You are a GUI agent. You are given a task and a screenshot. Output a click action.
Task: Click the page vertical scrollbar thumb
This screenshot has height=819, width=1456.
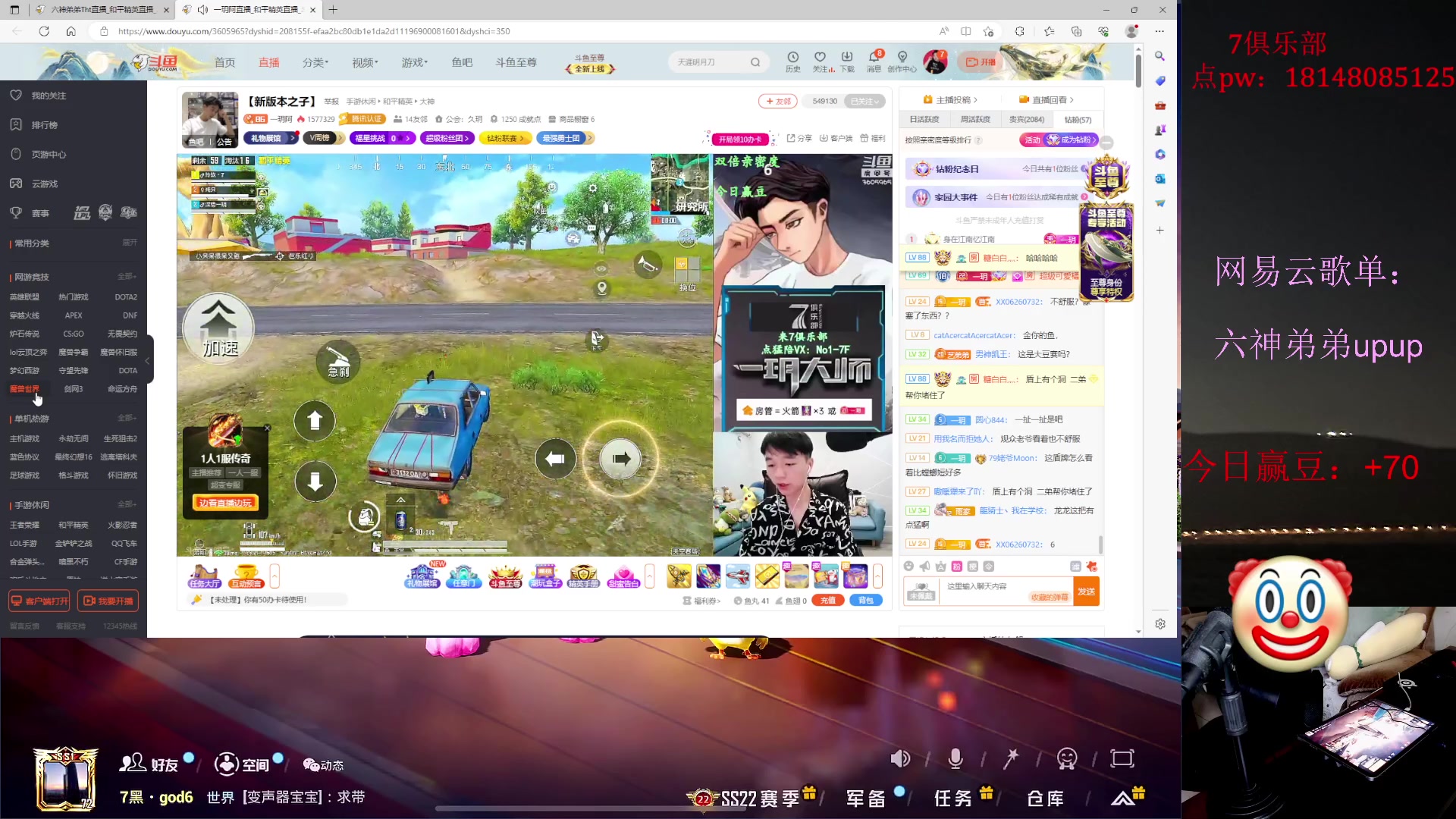coord(1138,71)
